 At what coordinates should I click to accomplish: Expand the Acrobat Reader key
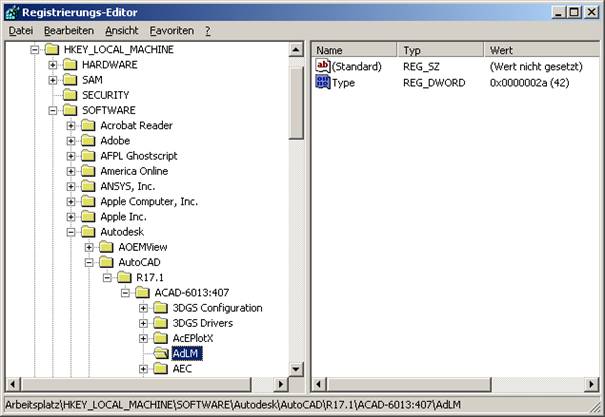(x=71, y=125)
